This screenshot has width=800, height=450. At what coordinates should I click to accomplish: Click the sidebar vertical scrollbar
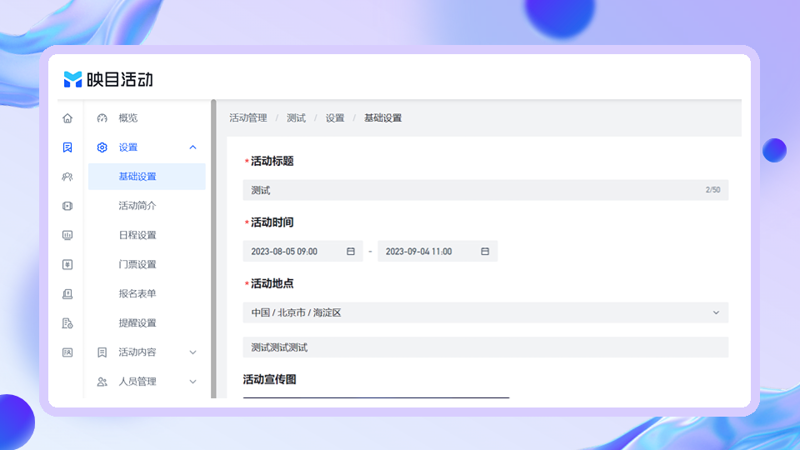point(214,249)
